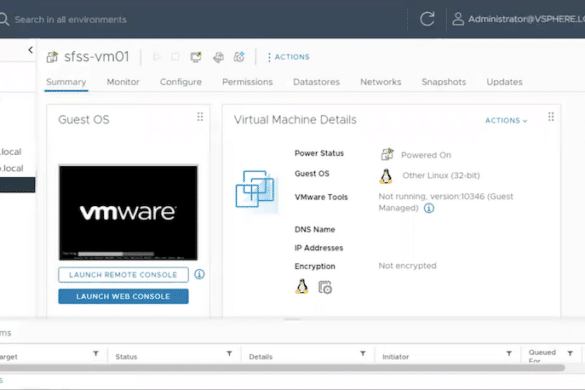Filter the Status column
This screenshot has width=585, height=390.
click(229, 353)
